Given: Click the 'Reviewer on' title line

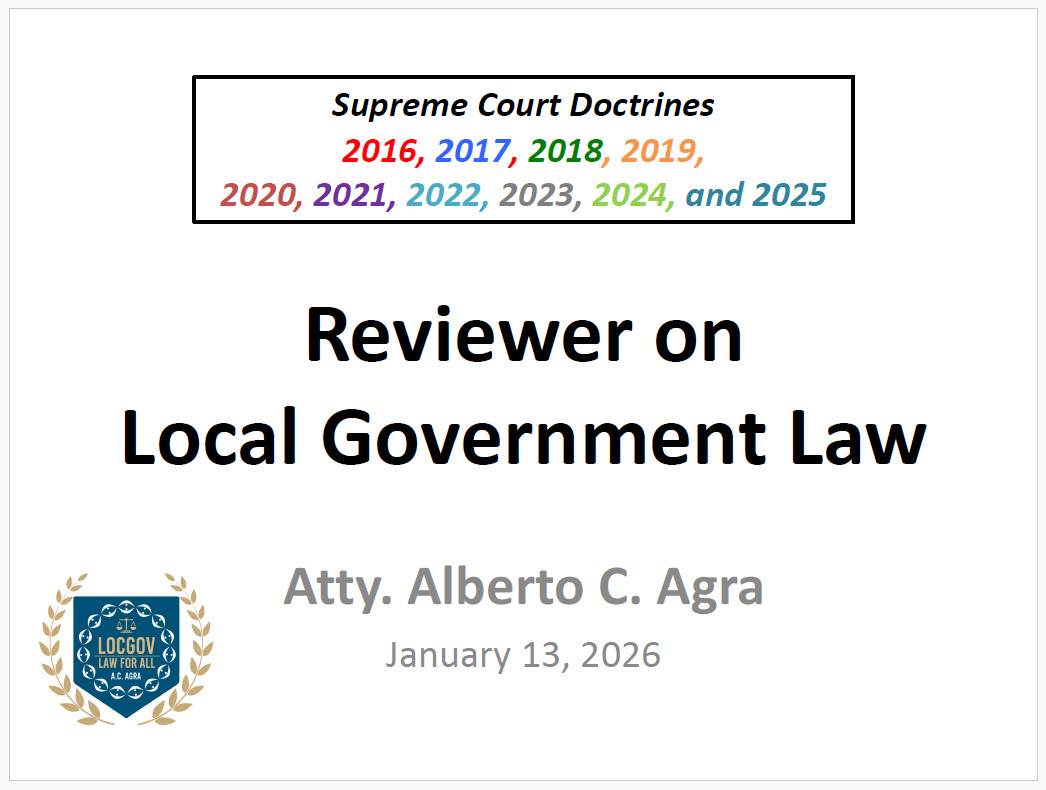Looking at the screenshot, I should [523, 335].
